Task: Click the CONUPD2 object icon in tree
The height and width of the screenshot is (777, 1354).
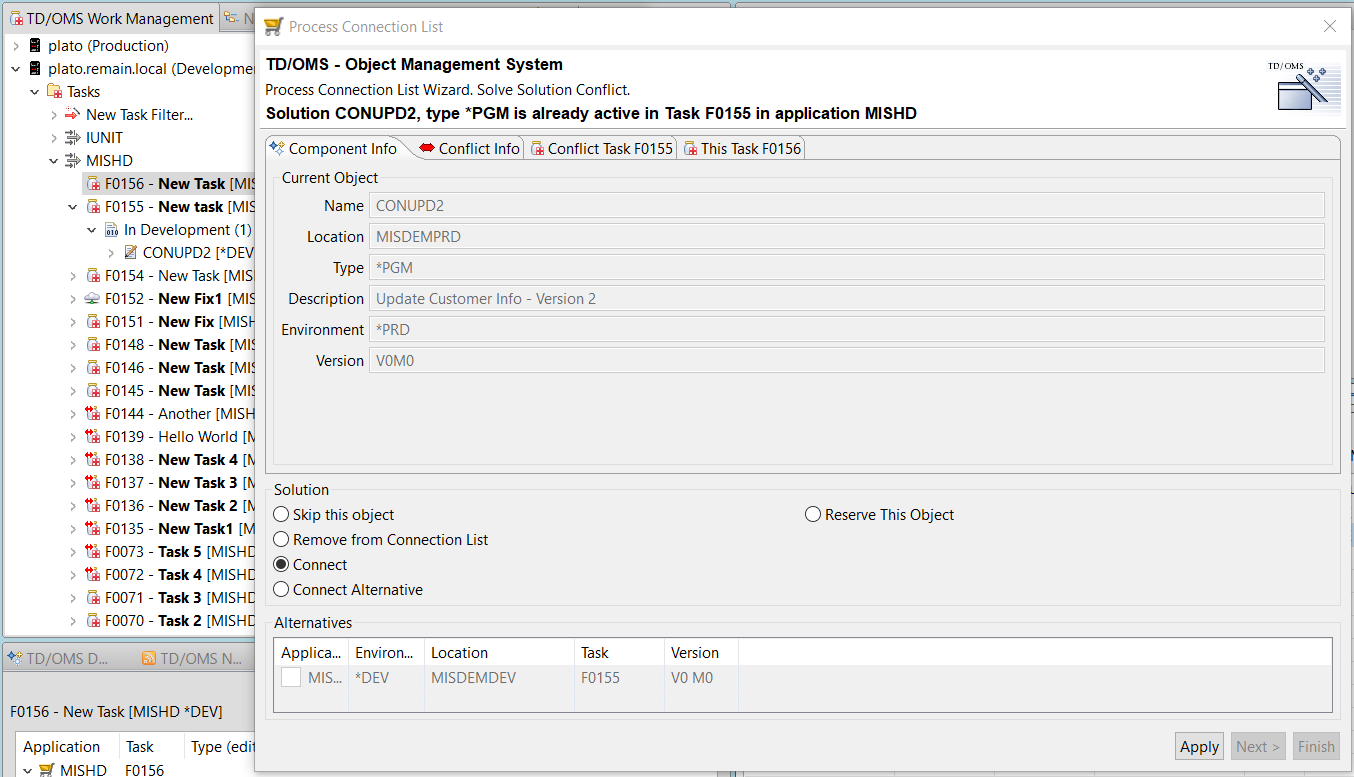Action: [130, 253]
